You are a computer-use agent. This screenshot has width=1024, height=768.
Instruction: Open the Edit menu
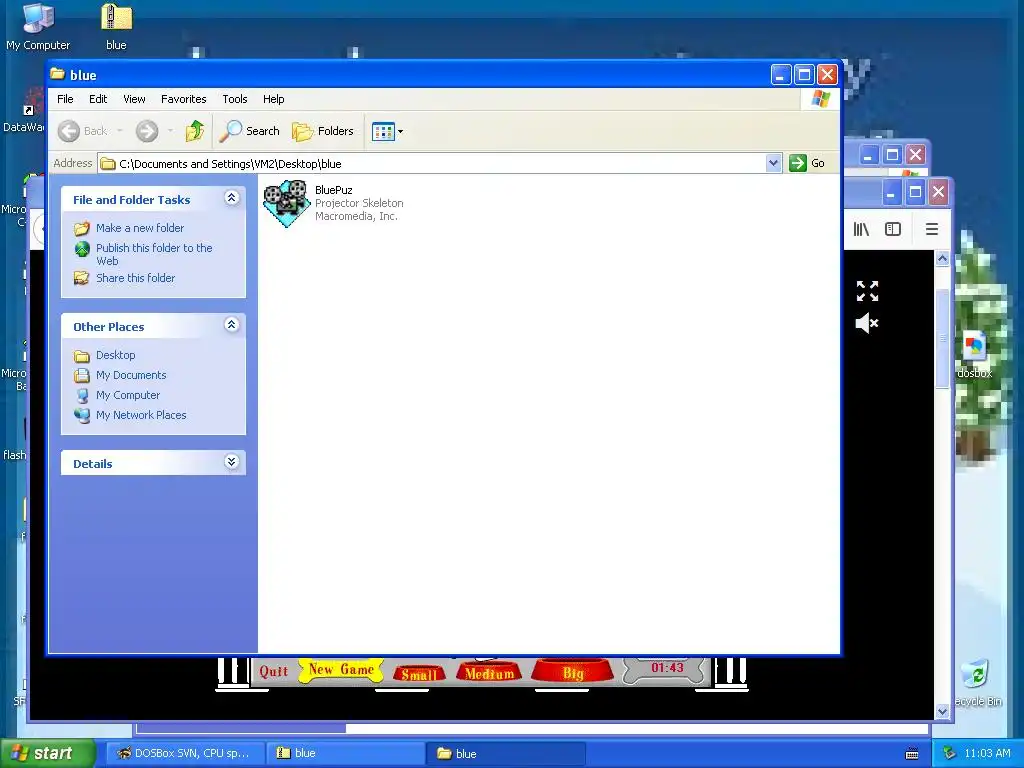98,99
